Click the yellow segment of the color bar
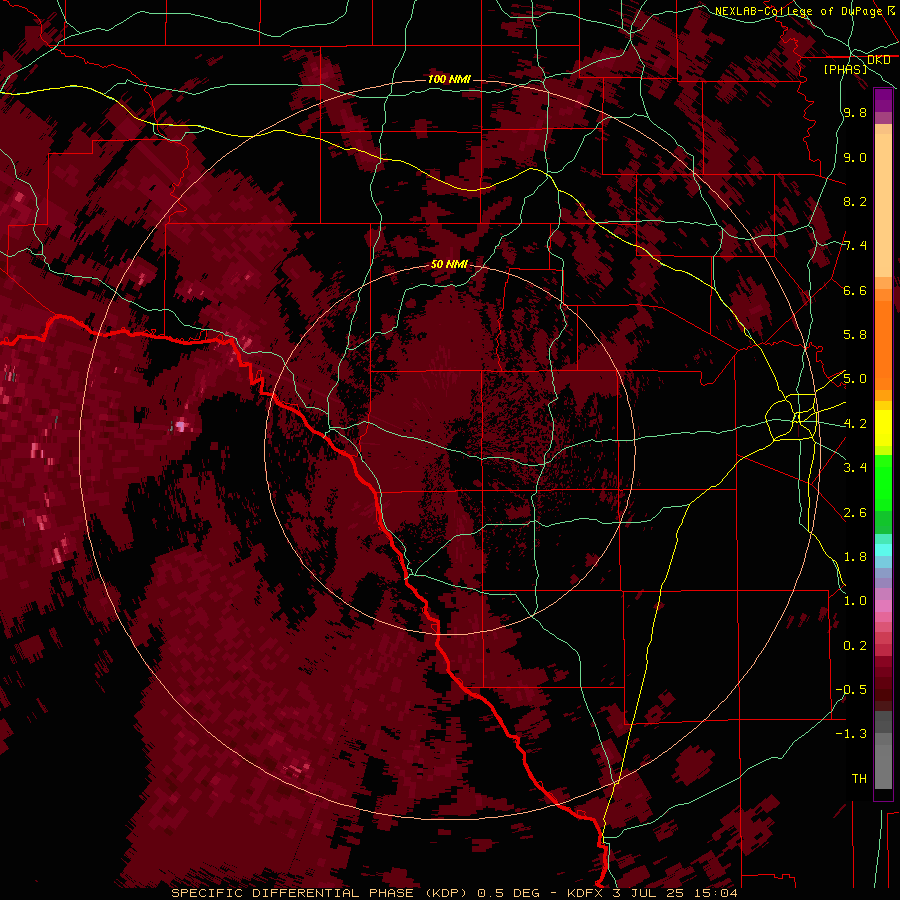The image size is (900, 900). coord(883,428)
